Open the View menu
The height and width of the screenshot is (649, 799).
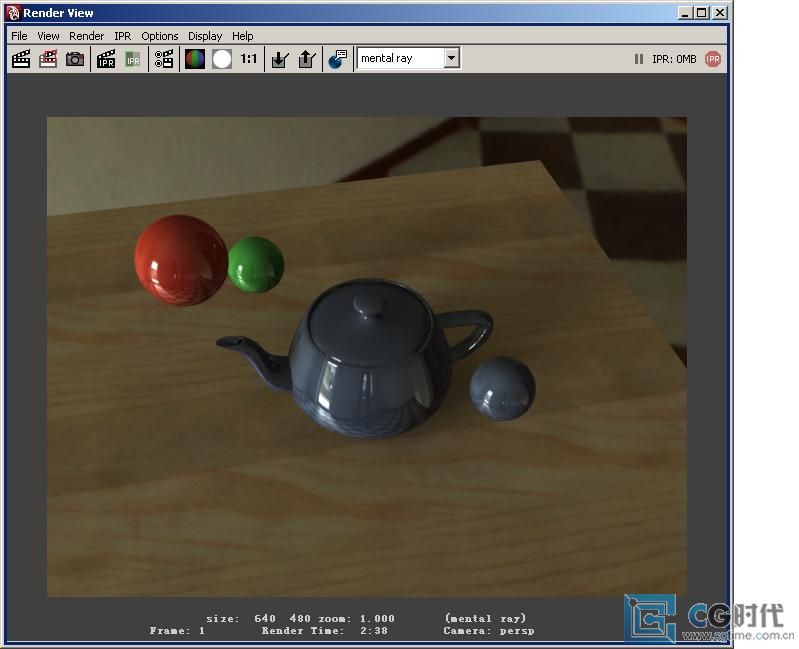(48, 36)
